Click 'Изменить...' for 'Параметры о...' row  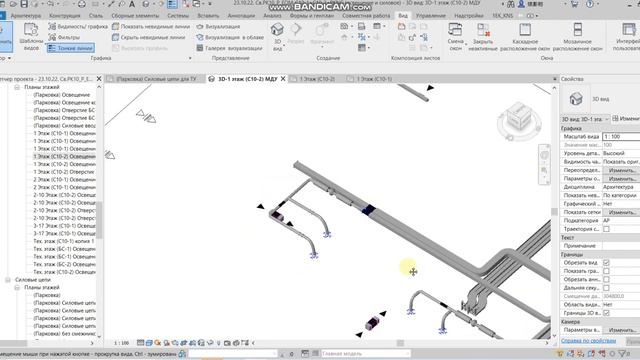click(621, 179)
